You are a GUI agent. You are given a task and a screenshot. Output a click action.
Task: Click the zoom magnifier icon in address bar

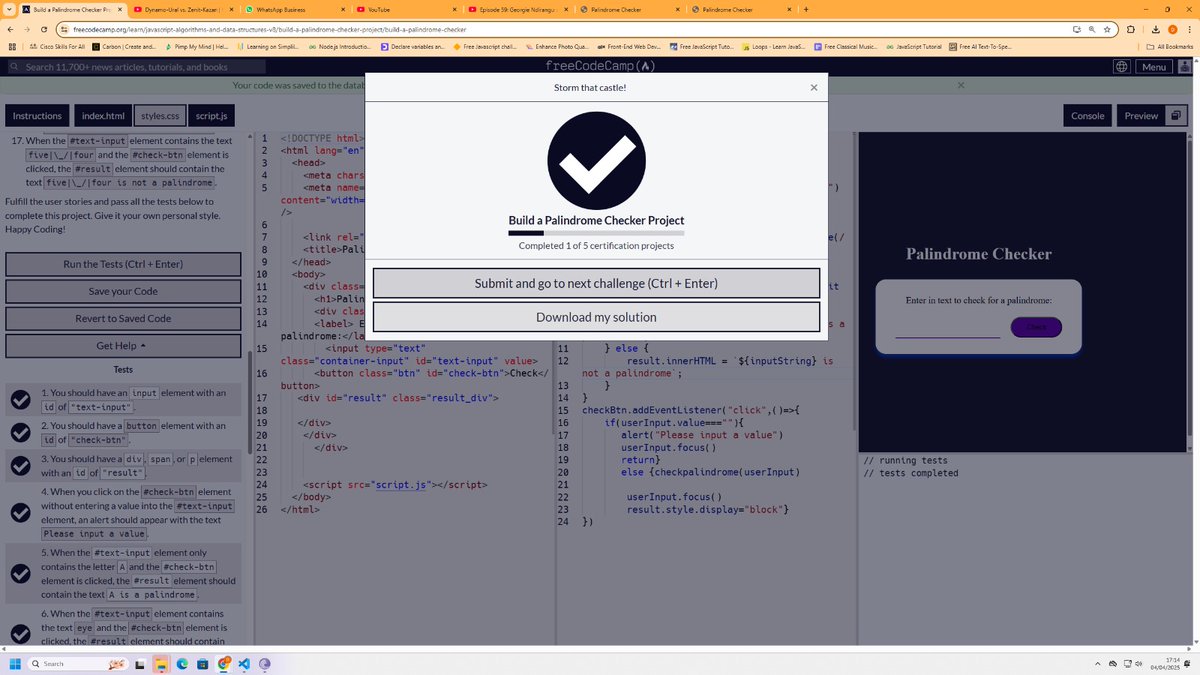pyautogui.click(x=1093, y=30)
